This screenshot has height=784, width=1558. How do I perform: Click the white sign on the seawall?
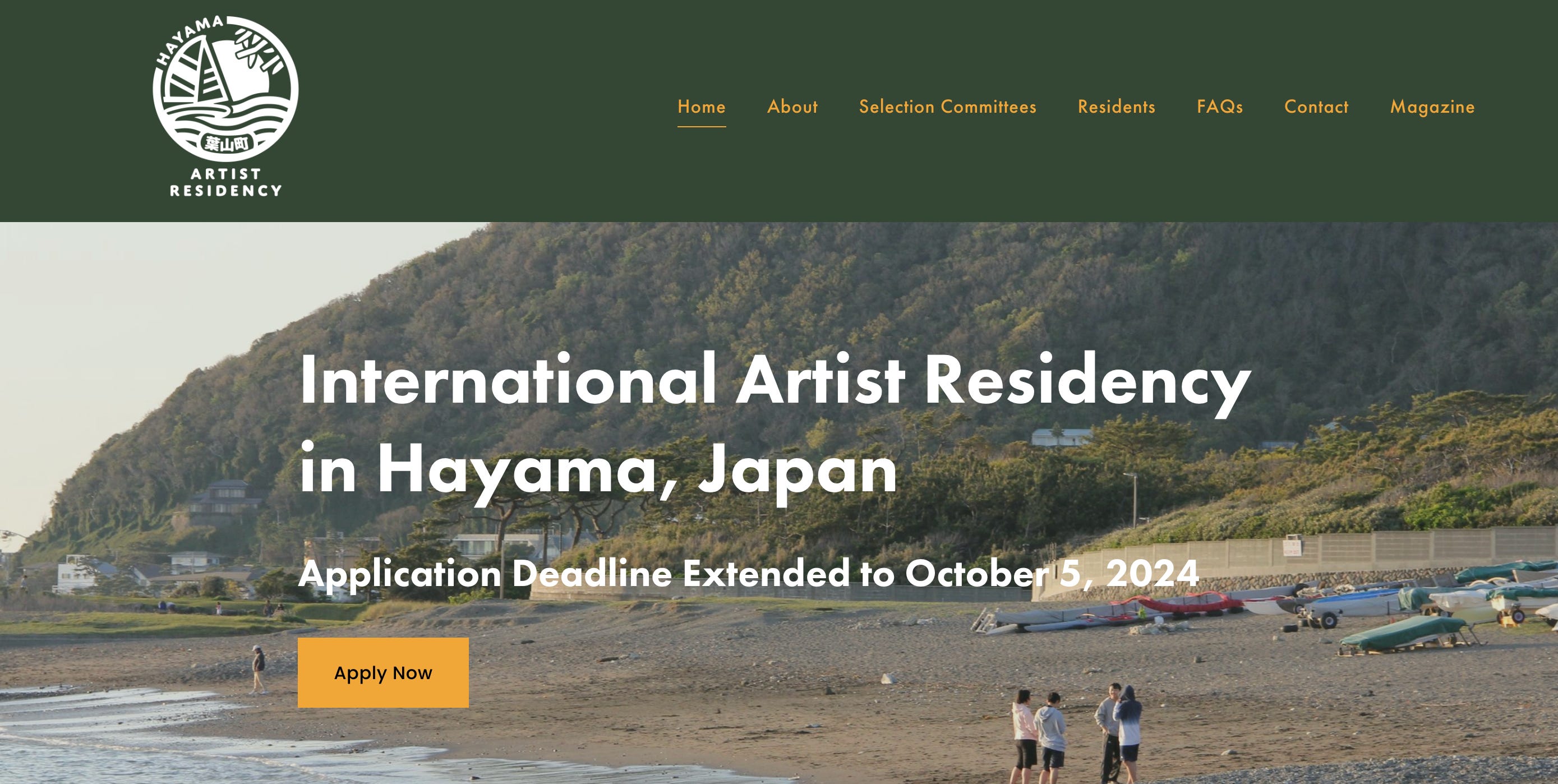(1292, 547)
